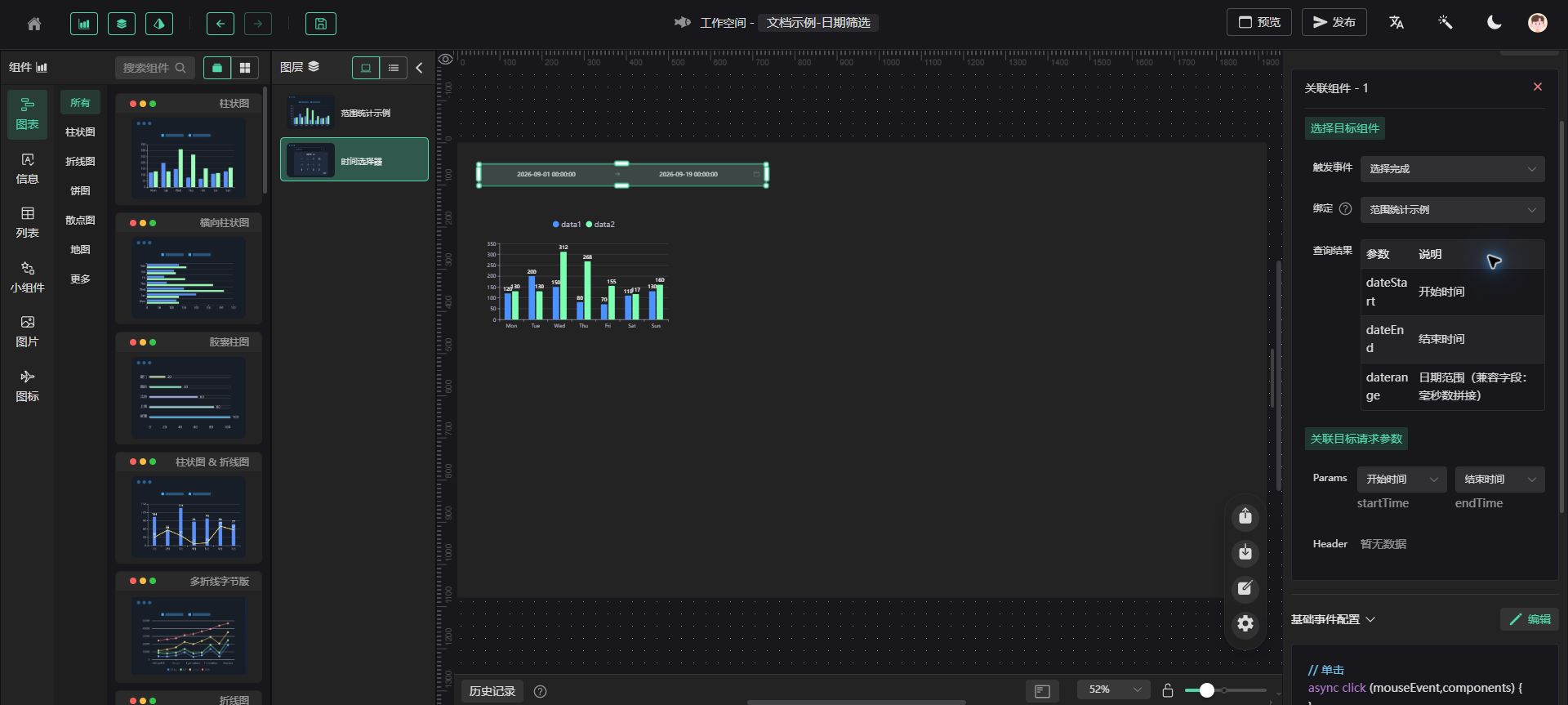The image size is (1568, 705).
Task: Open the 触发事件 dropdown
Action: pos(1452,168)
